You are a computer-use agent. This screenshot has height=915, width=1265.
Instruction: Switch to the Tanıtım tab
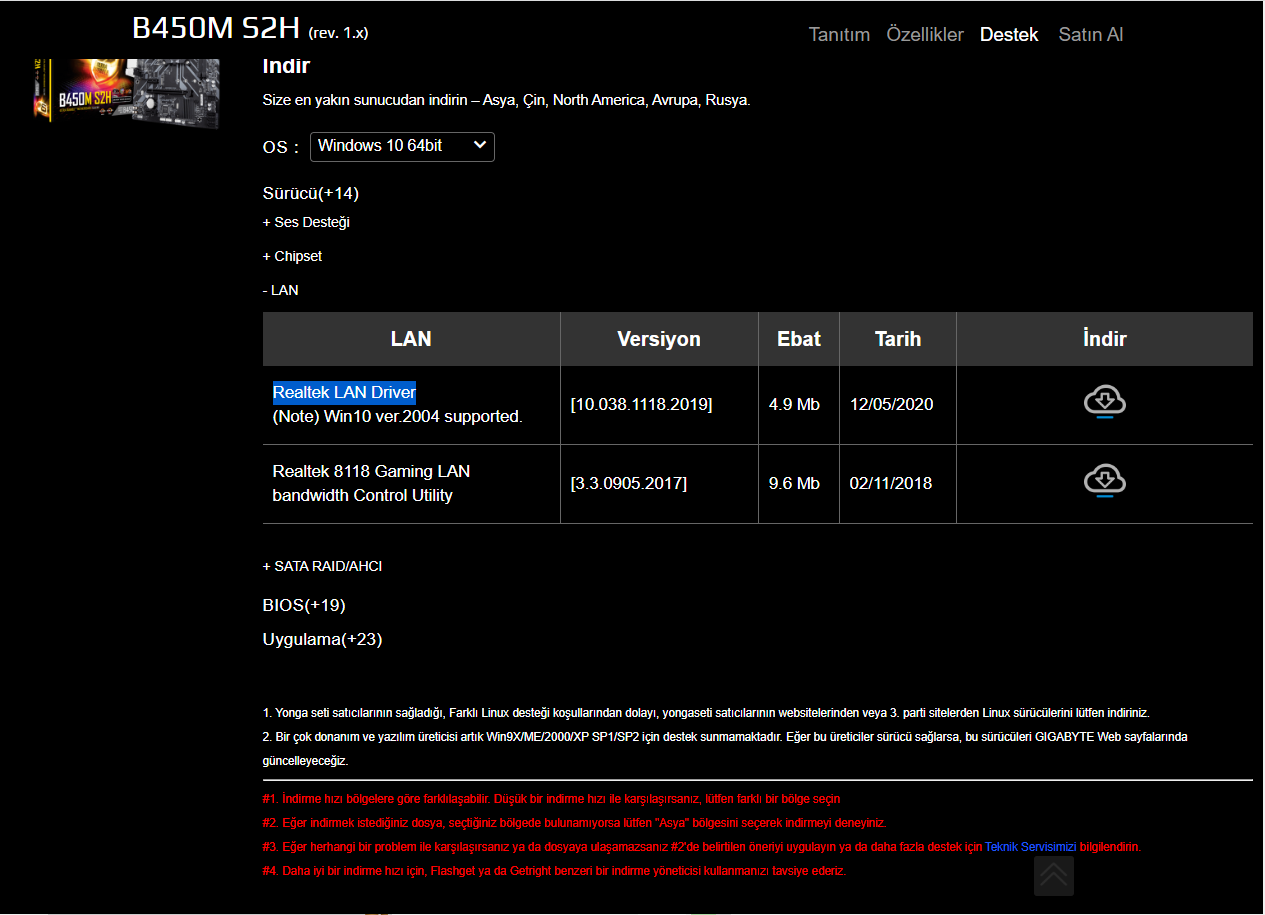click(x=839, y=34)
